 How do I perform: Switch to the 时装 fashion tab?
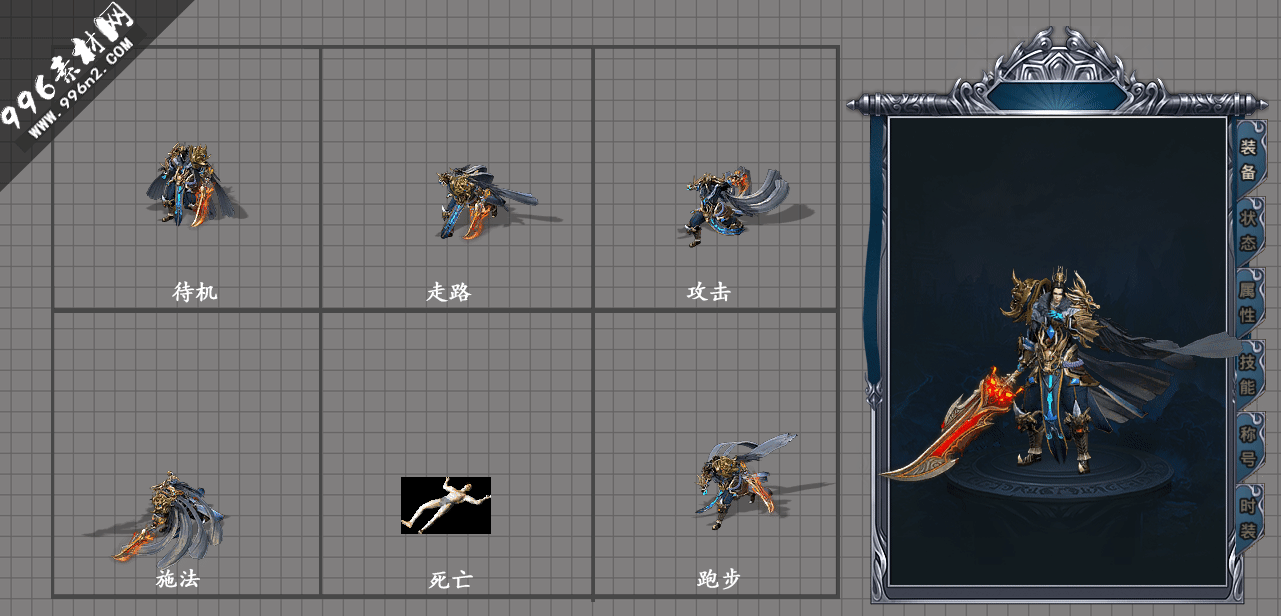[1248, 517]
